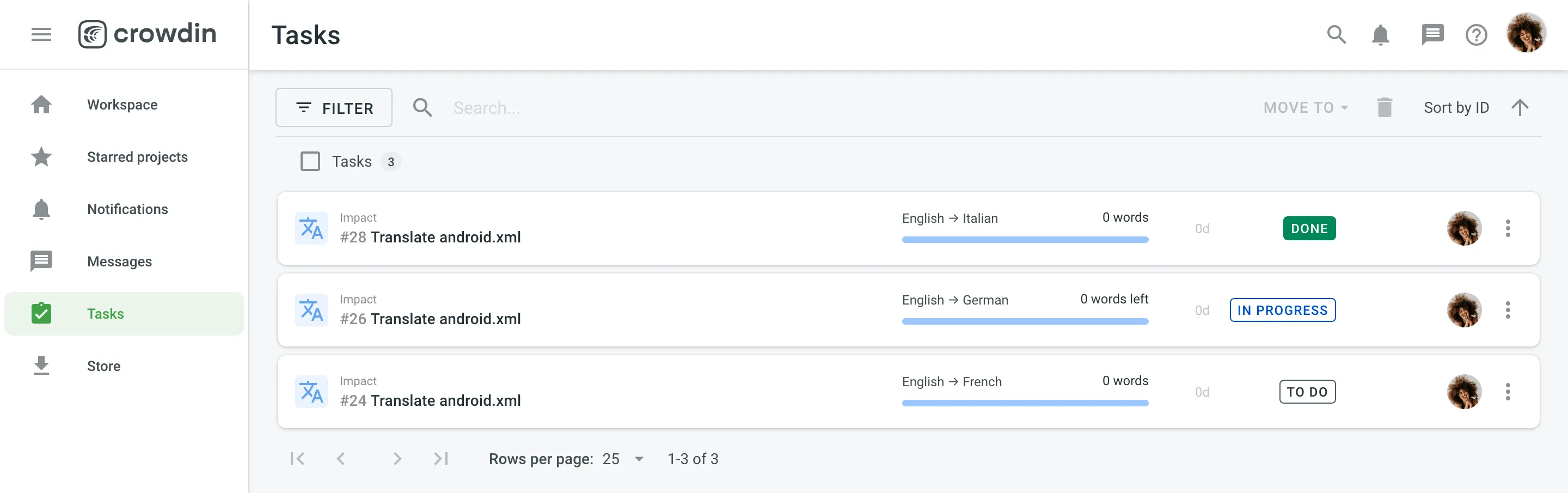
Task: Click the FILTER button
Action: pyautogui.click(x=334, y=108)
